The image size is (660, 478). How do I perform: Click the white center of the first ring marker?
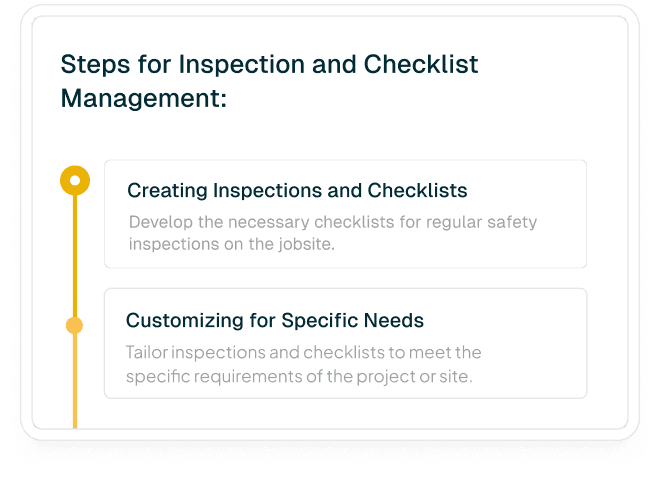click(75, 181)
